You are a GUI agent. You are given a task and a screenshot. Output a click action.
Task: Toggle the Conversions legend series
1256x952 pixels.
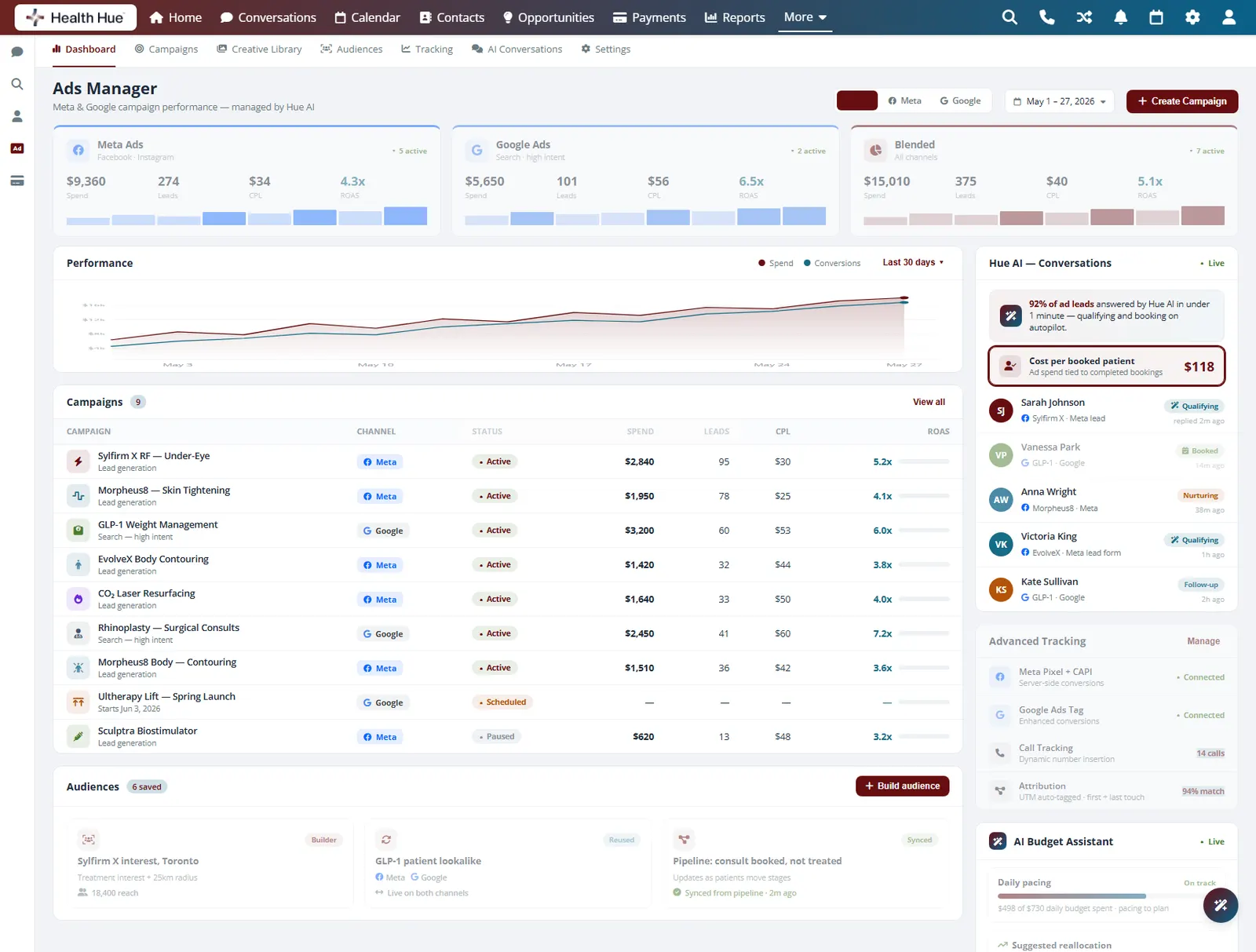click(x=832, y=263)
